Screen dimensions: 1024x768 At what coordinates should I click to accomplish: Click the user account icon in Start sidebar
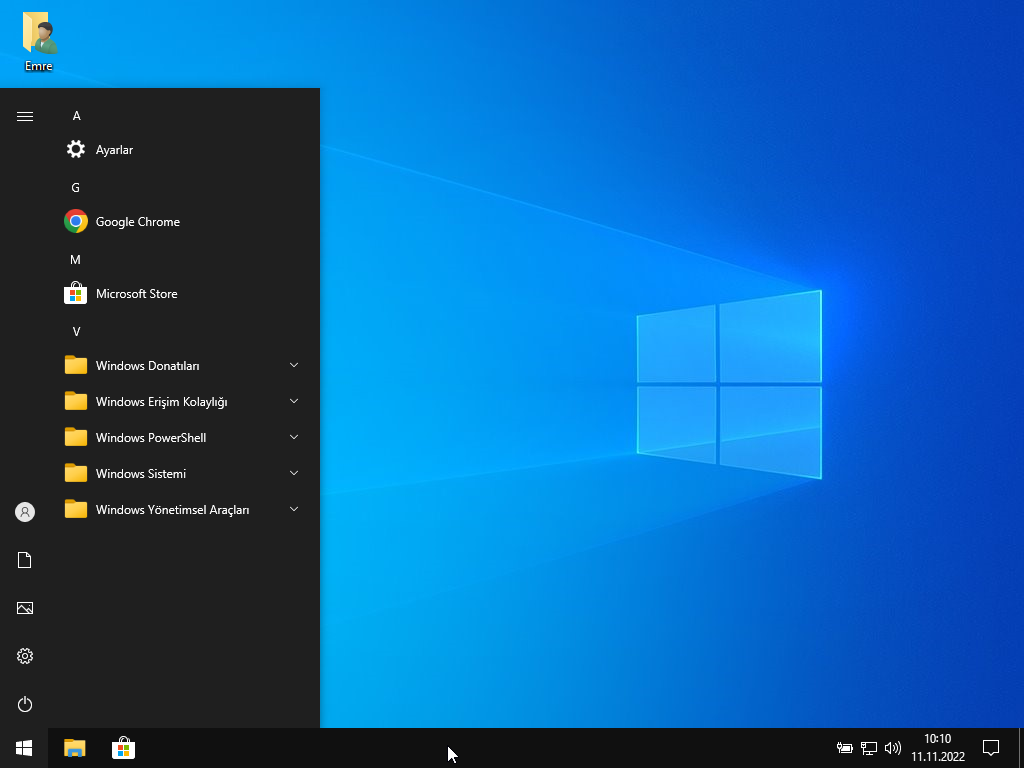point(24,511)
